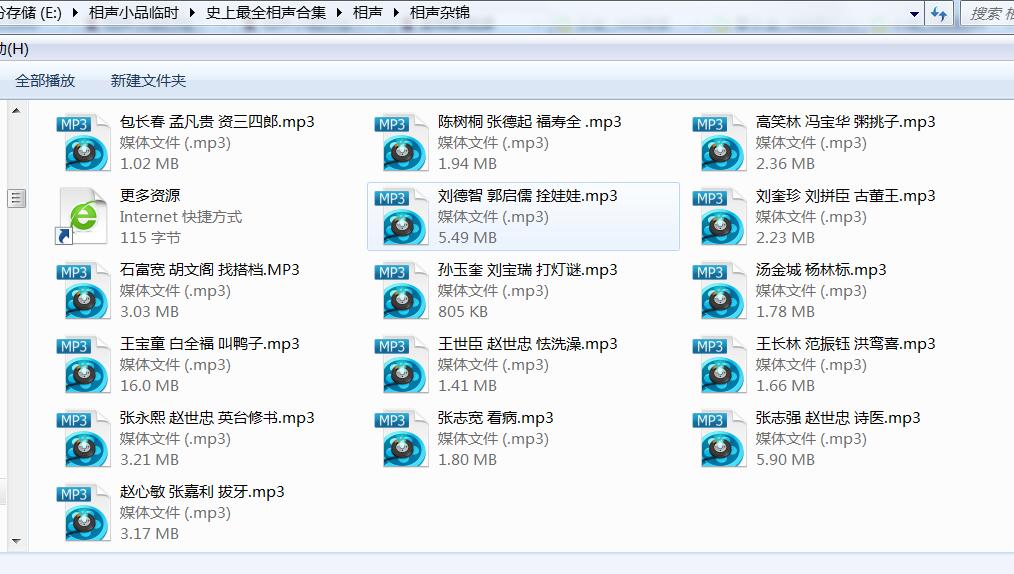The height and width of the screenshot is (574, 1014).
Task: Select the MP3 icon for 包长春 孟凡贵 资三四郎
Action: 83,143
